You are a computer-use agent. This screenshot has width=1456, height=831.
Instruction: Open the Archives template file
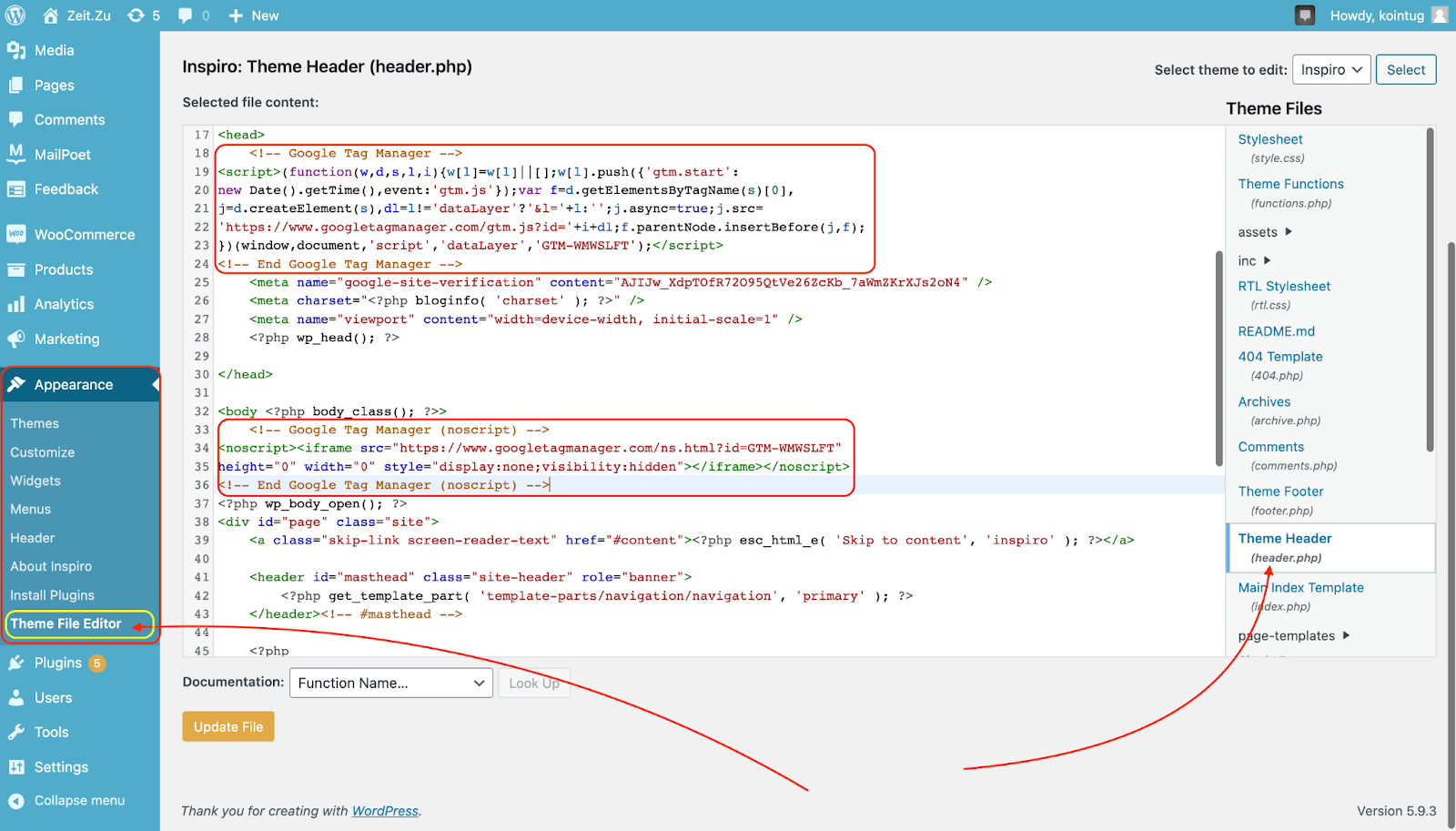coord(1264,401)
